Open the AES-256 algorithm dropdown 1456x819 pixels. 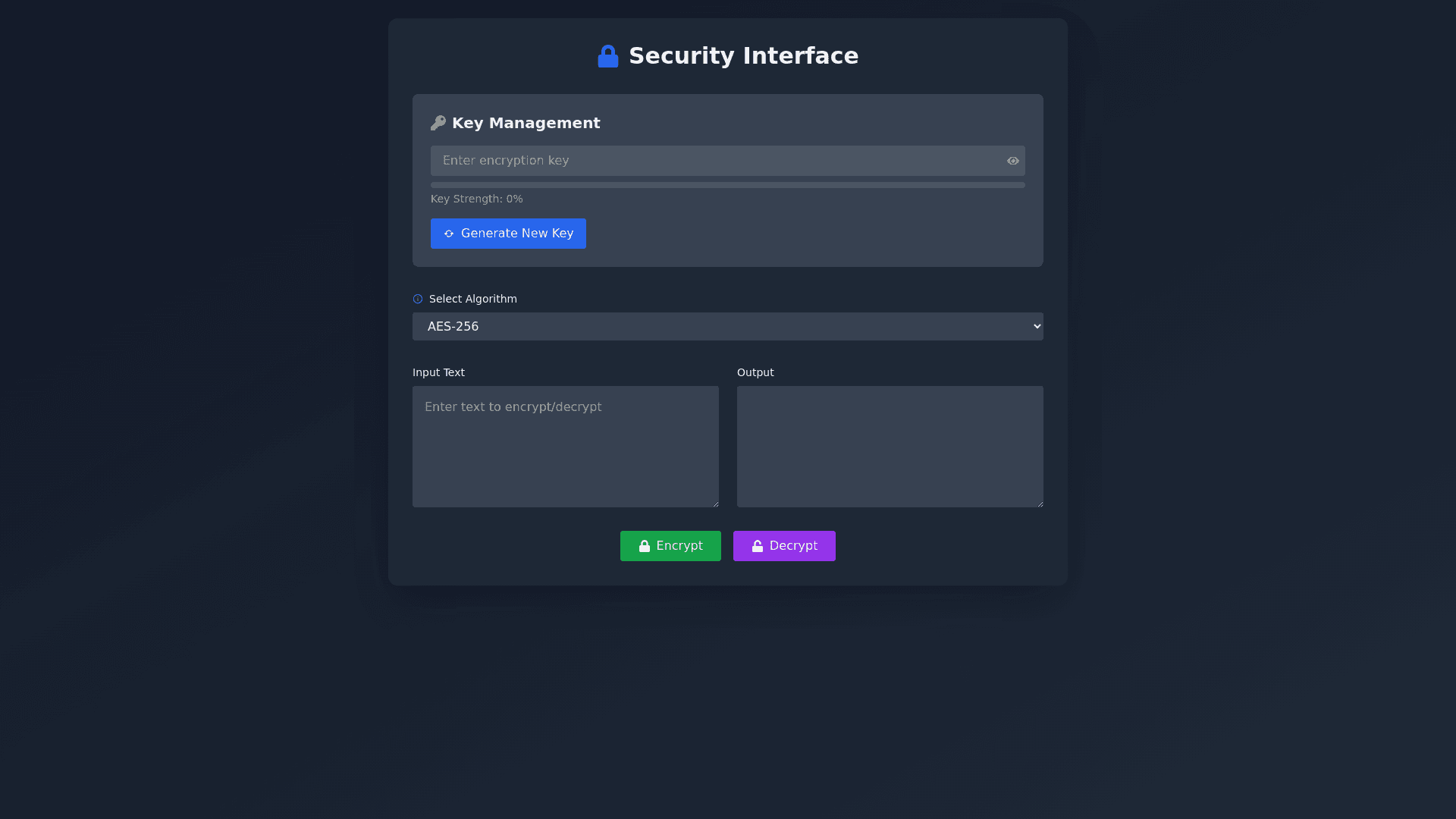(713, 327)
